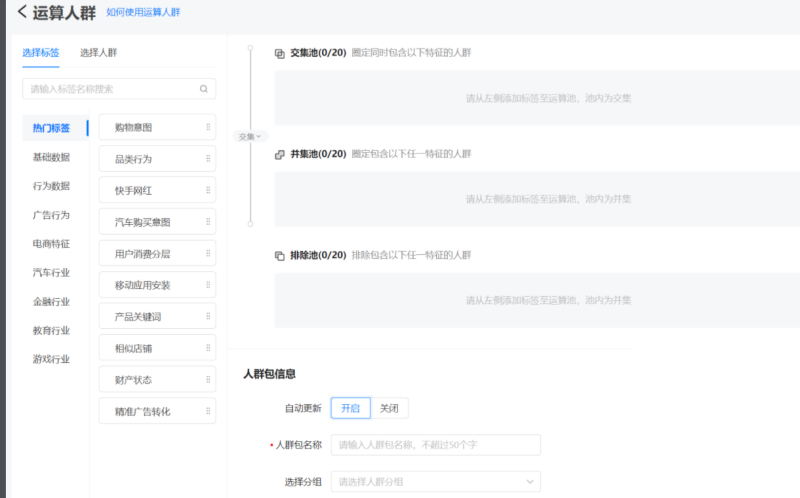The width and height of the screenshot is (800, 498).
Task: Pick the 品类行为 tag
Action: point(157,159)
